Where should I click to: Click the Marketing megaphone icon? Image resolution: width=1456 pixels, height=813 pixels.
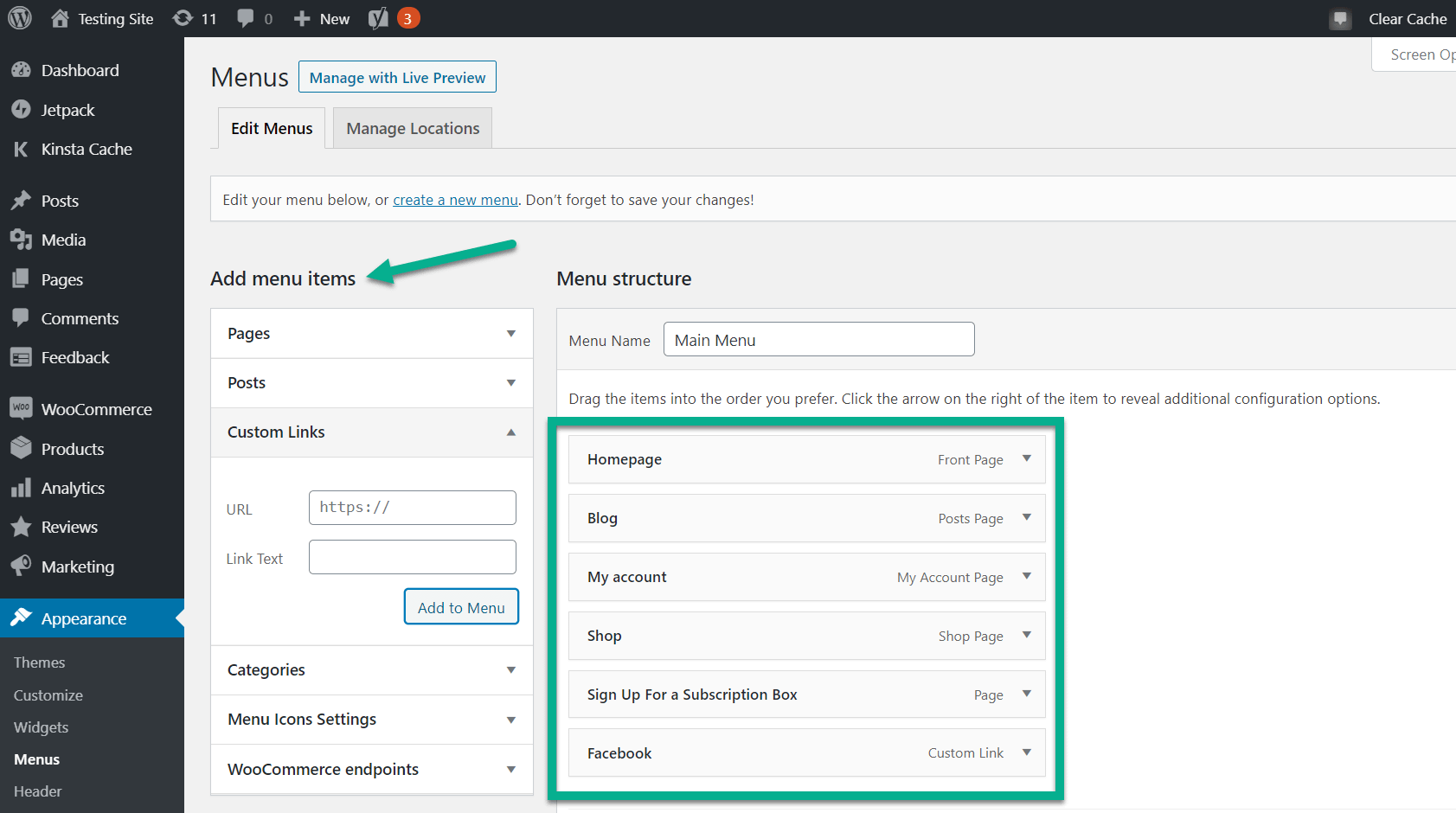(21, 566)
